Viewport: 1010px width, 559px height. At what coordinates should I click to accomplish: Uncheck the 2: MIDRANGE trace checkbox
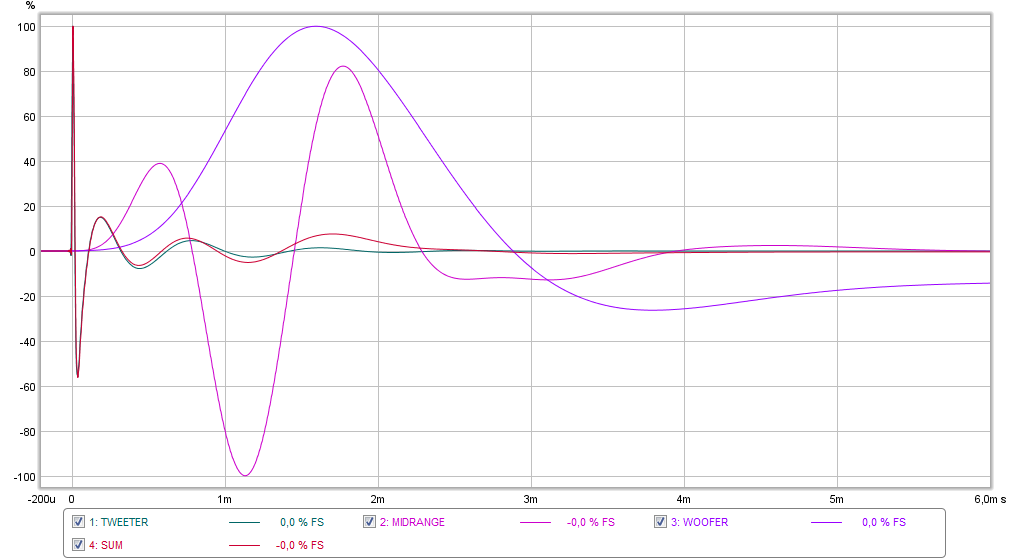(369, 522)
